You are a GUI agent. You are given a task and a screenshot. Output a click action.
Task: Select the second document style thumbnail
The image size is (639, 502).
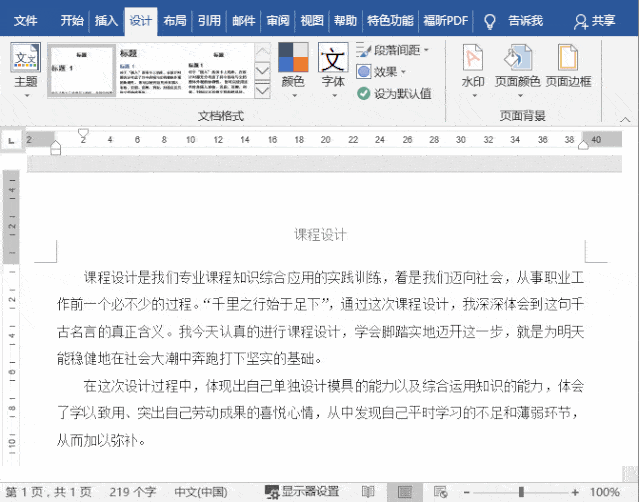pyautogui.click(x=150, y=70)
